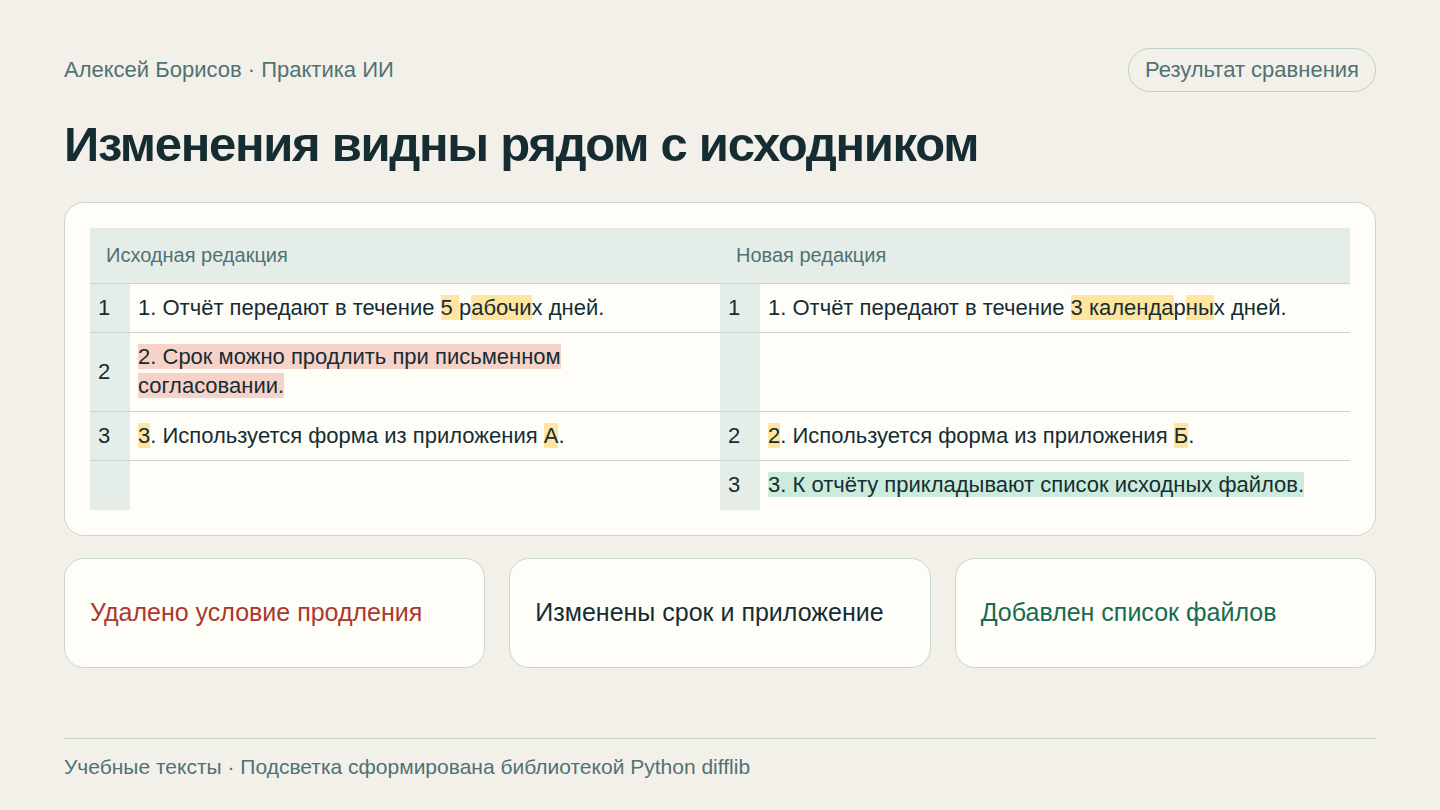This screenshot has width=1440, height=810.
Task: Click the "Алексей Борисов · Практика ИИ" byline
Action: [229, 70]
